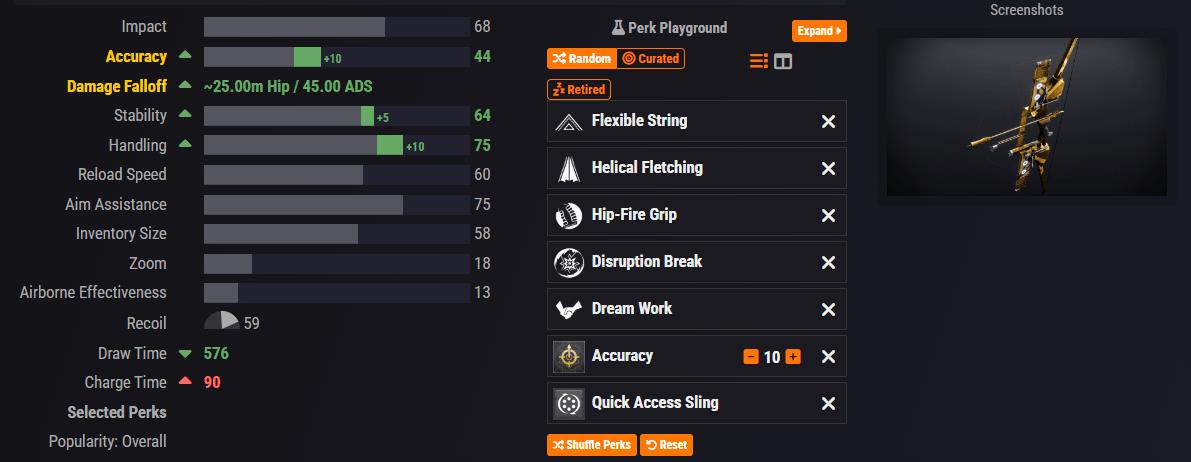Switch to list view layout icon
This screenshot has height=462, width=1191.
(759, 61)
